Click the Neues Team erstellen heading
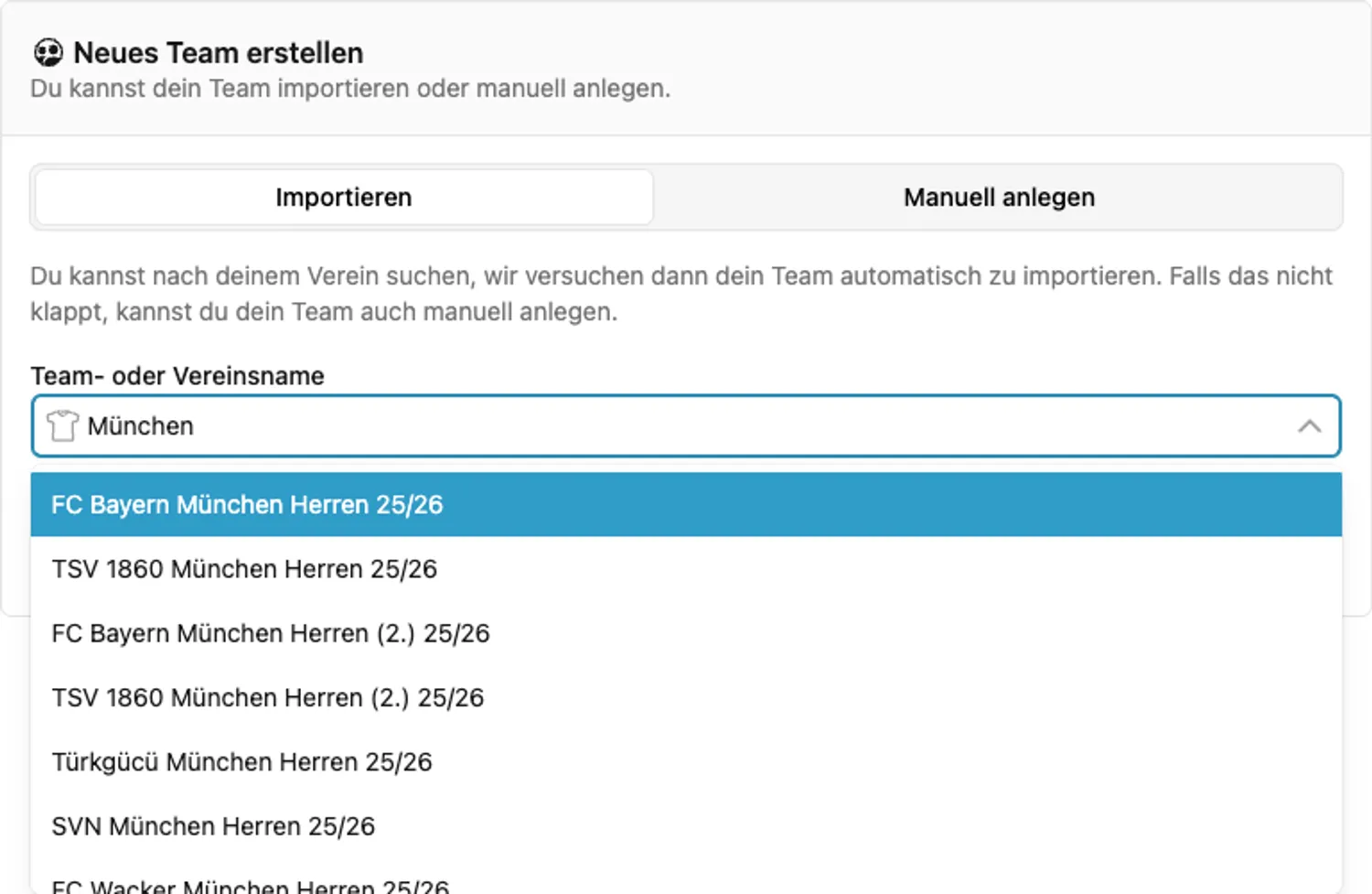Image resolution: width=1372 pixels, height=894 pixels. pyautogui.click(x=219, y=53)
